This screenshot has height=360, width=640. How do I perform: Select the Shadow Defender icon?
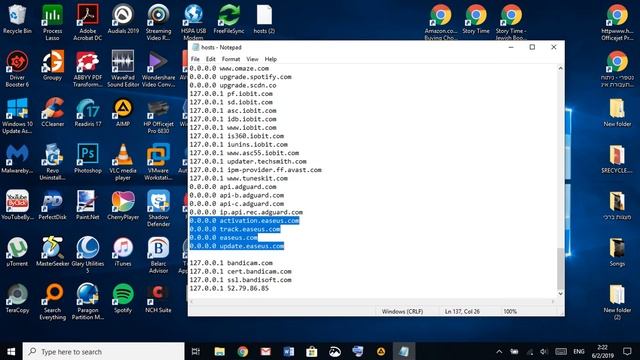point(158,209)
